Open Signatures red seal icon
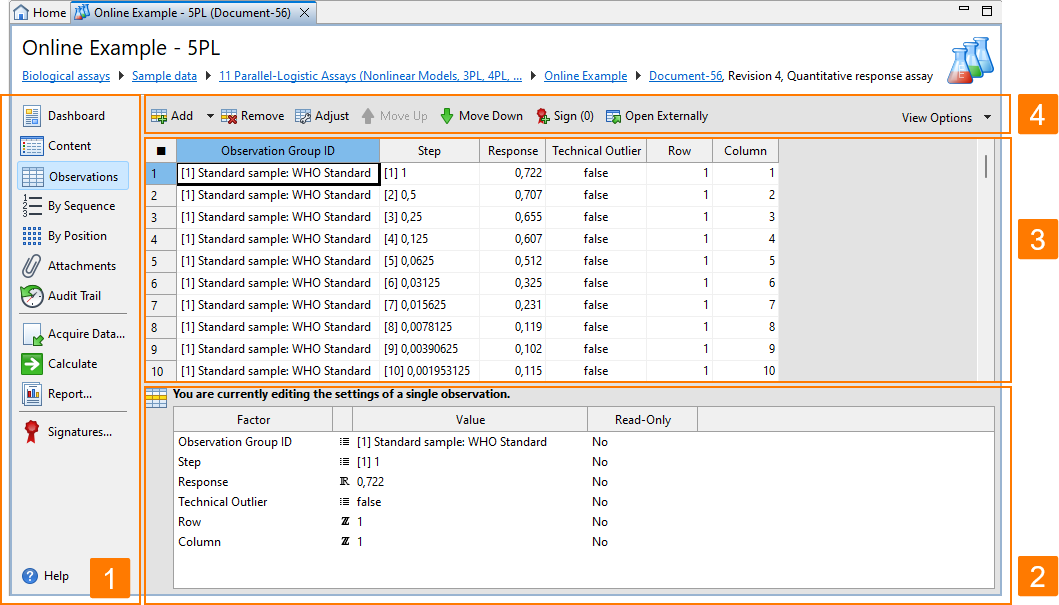Screen dimensions: 1059x605 (x=31, y=431)
